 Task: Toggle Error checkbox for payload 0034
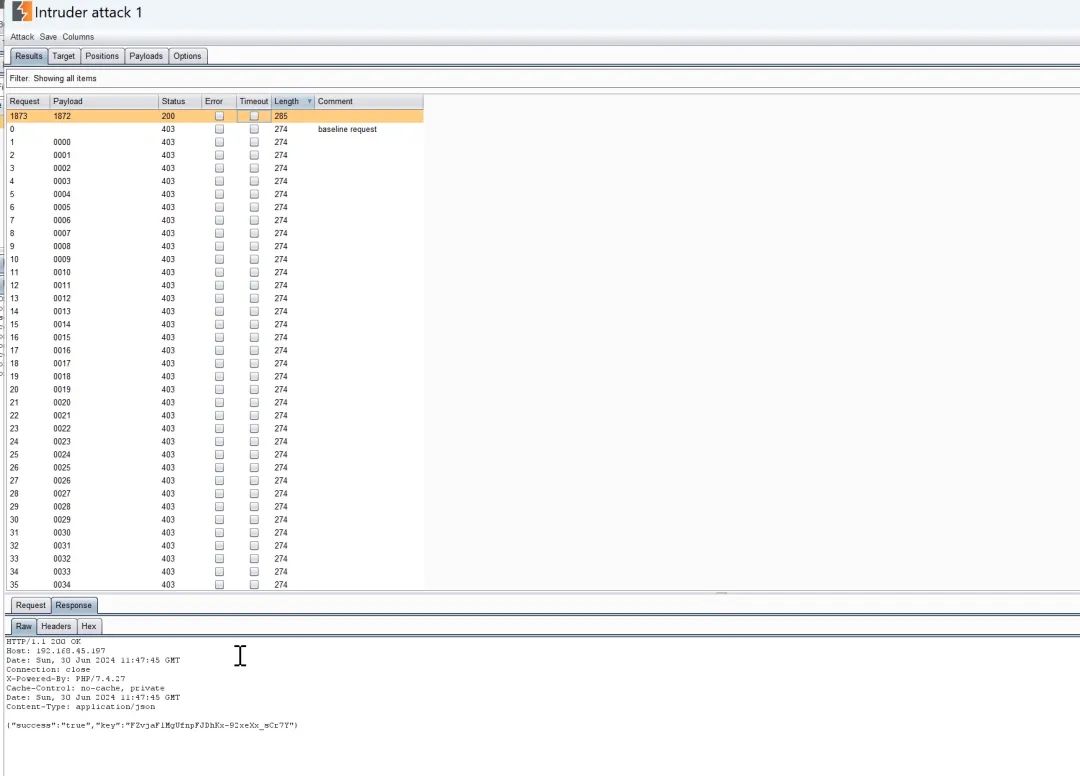[x=219, y=585]
